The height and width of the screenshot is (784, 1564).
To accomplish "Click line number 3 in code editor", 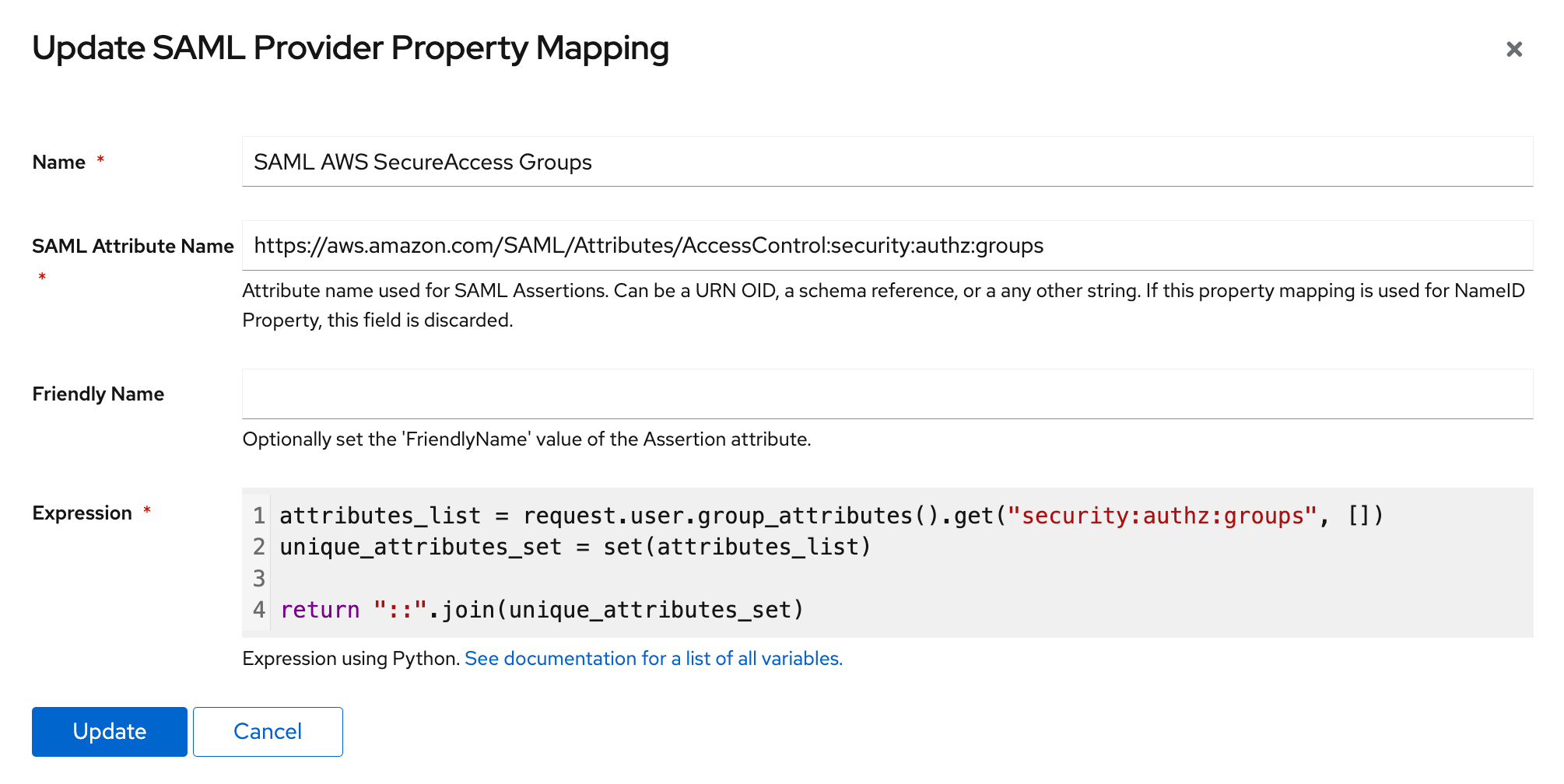I will (259, 579).
